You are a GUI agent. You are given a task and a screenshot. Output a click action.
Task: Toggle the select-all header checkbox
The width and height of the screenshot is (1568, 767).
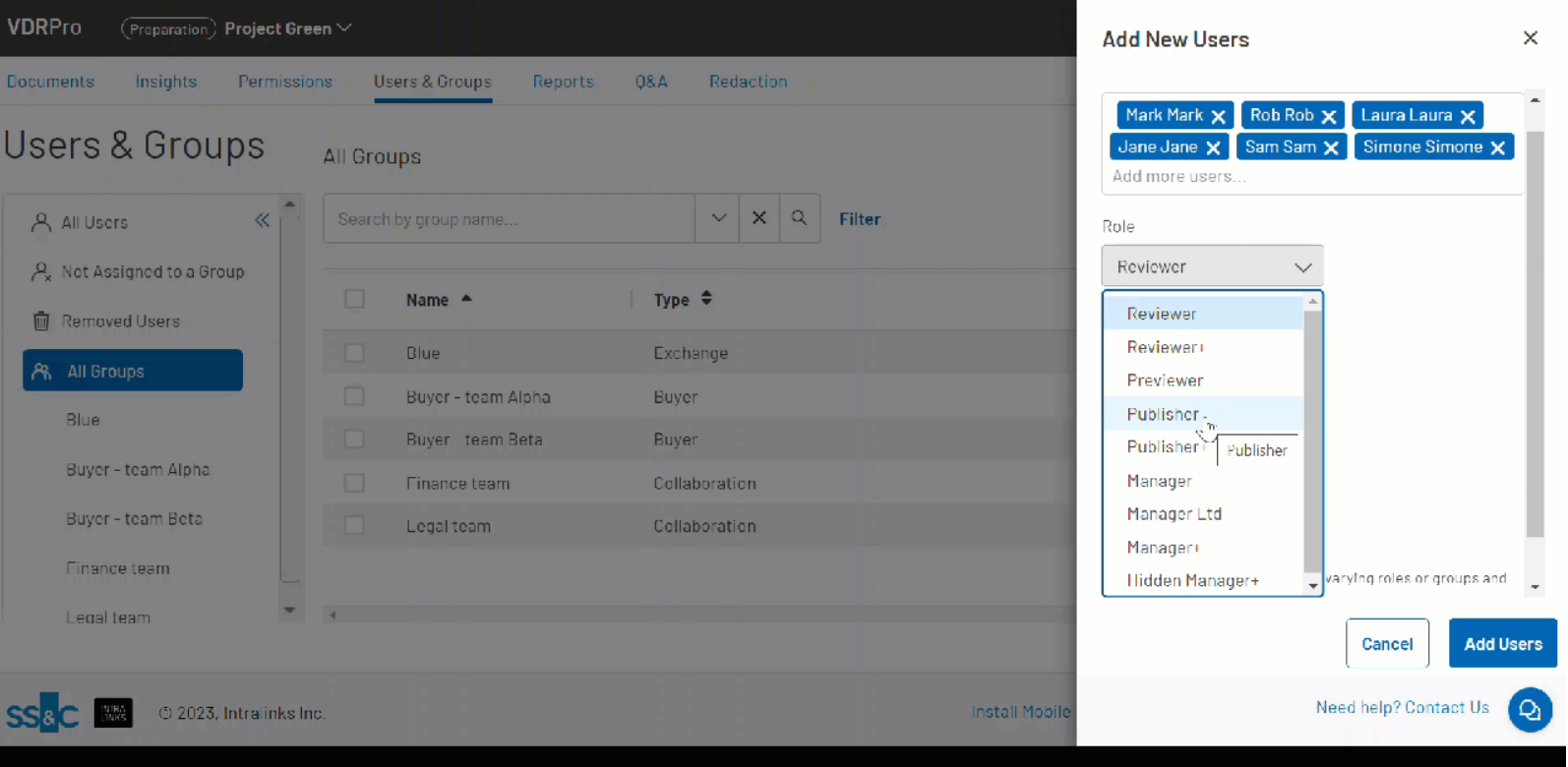click(x=354, y=299)
